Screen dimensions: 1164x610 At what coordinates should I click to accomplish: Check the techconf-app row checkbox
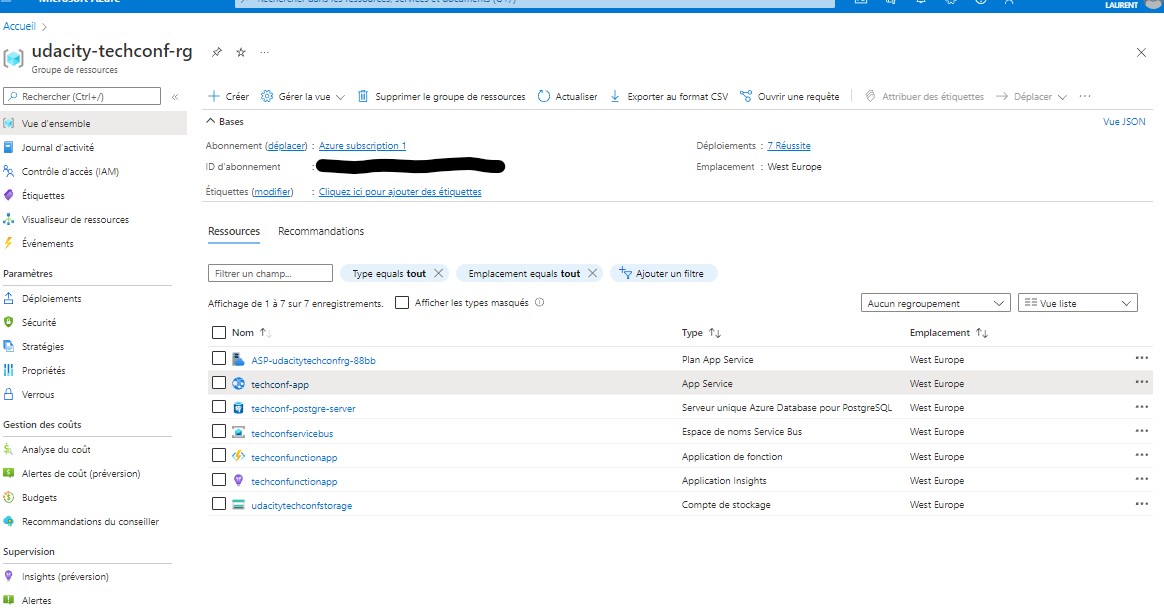[219, 383]
